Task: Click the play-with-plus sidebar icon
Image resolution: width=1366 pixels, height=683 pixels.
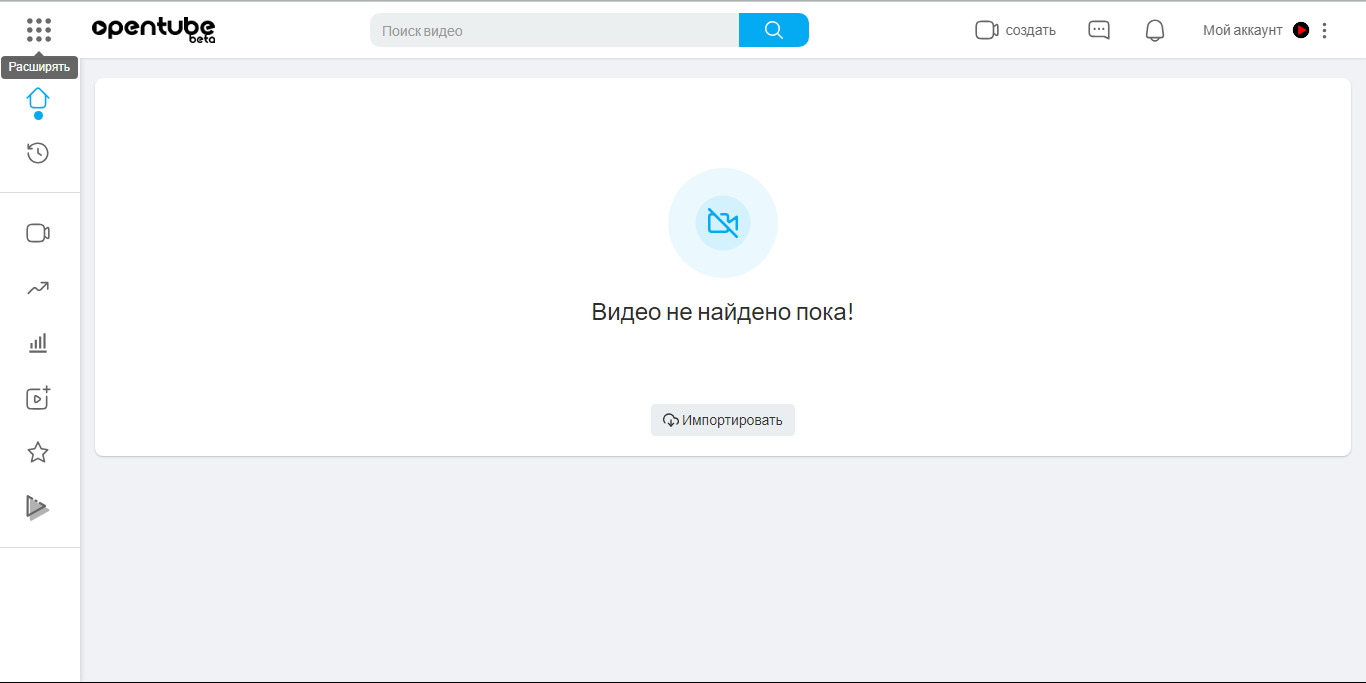Action: tap(38, 398)
